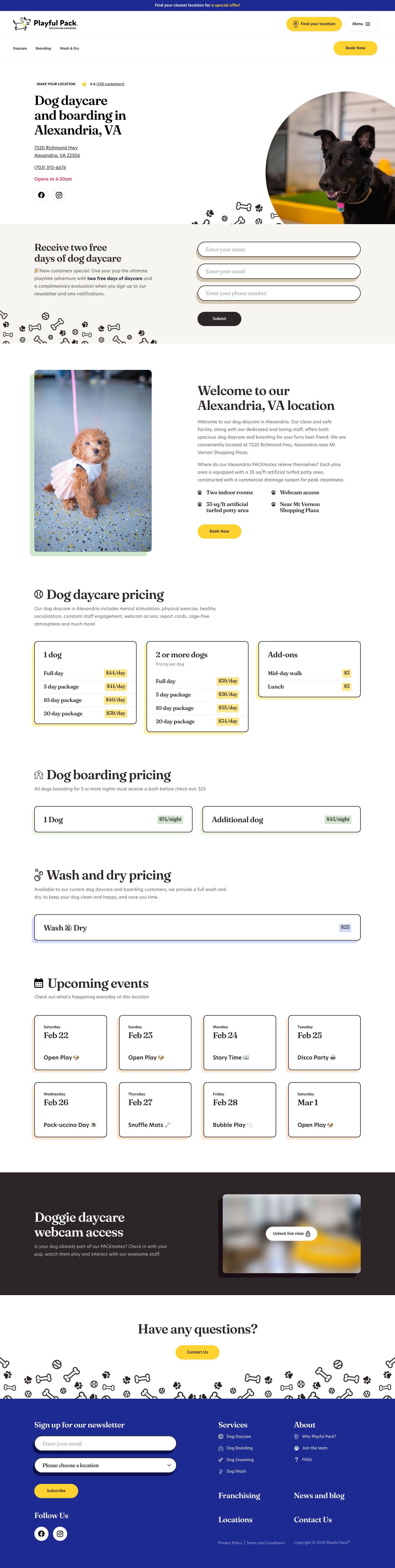Click the Instagram icon in the hero section
The width and height of the screenshot is (395, 1568).
coord(59,195)
